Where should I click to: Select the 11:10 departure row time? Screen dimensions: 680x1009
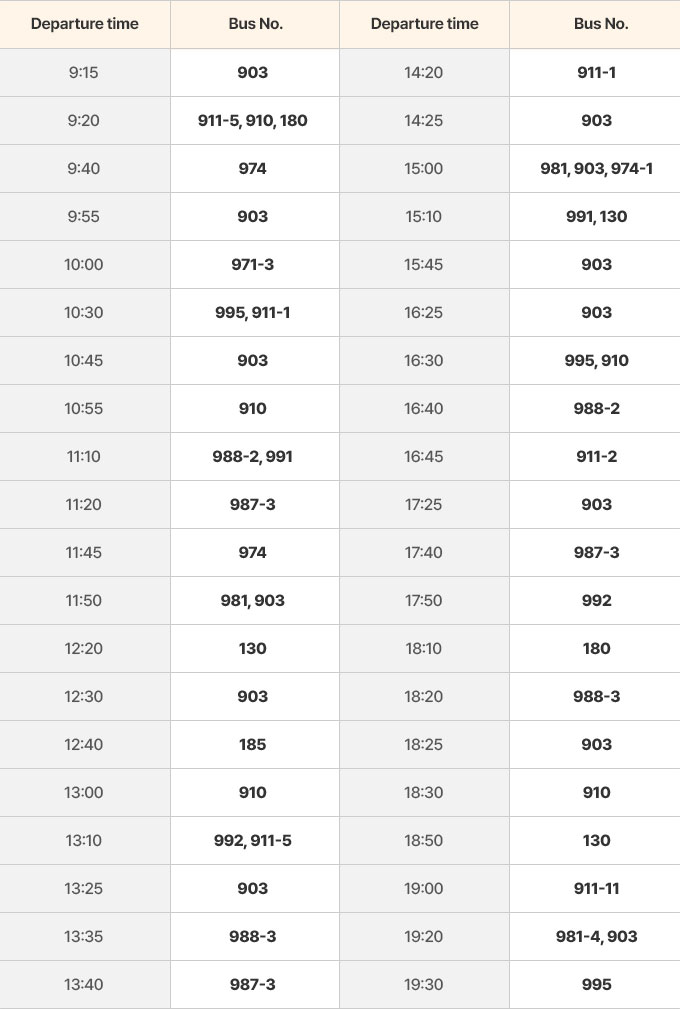tap(85, 457)
